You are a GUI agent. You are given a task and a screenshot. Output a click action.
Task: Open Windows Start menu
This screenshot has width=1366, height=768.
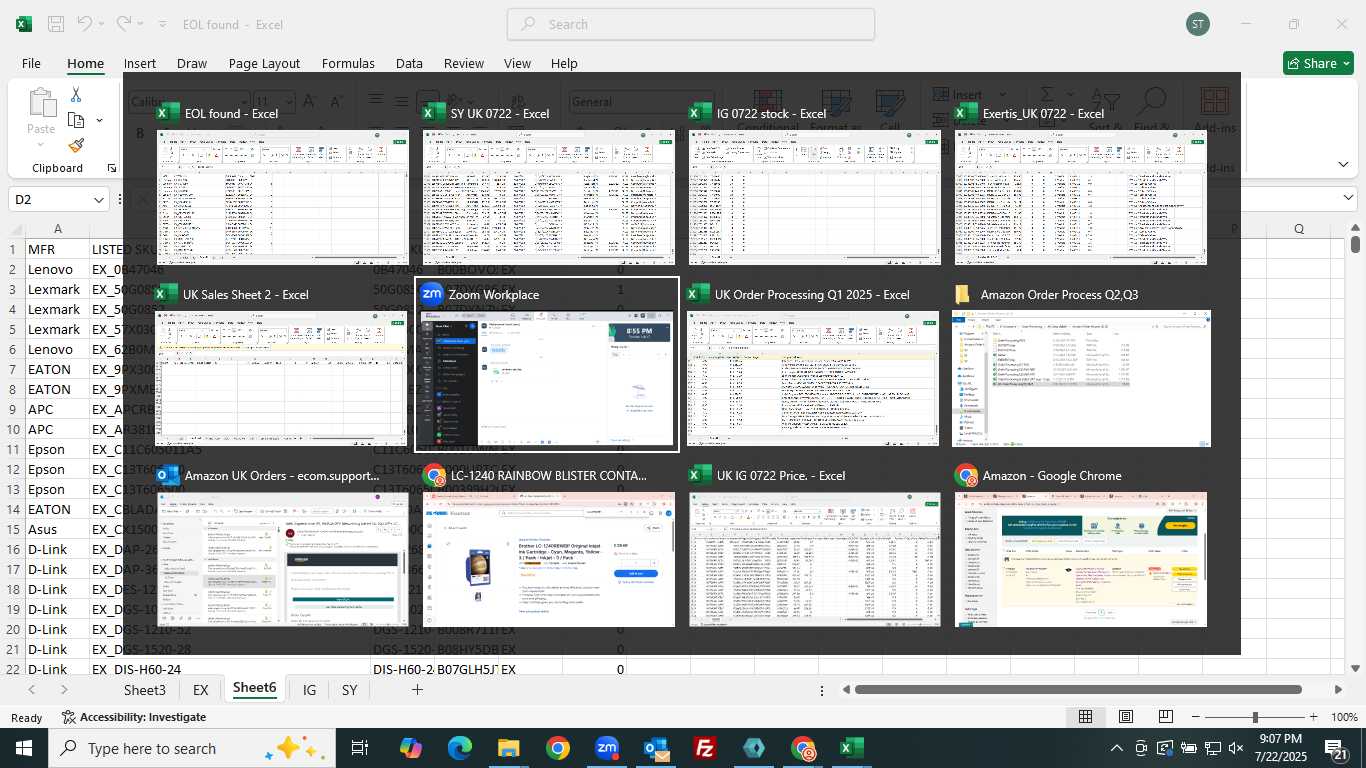coord(23,748)
